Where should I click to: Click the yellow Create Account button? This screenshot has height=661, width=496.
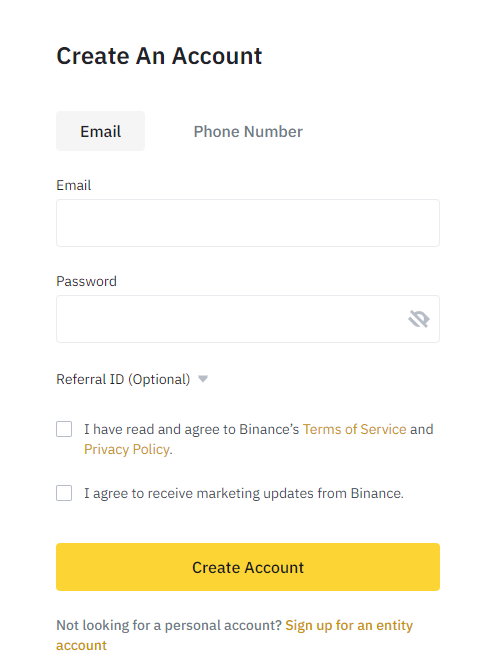pos(248,567)
